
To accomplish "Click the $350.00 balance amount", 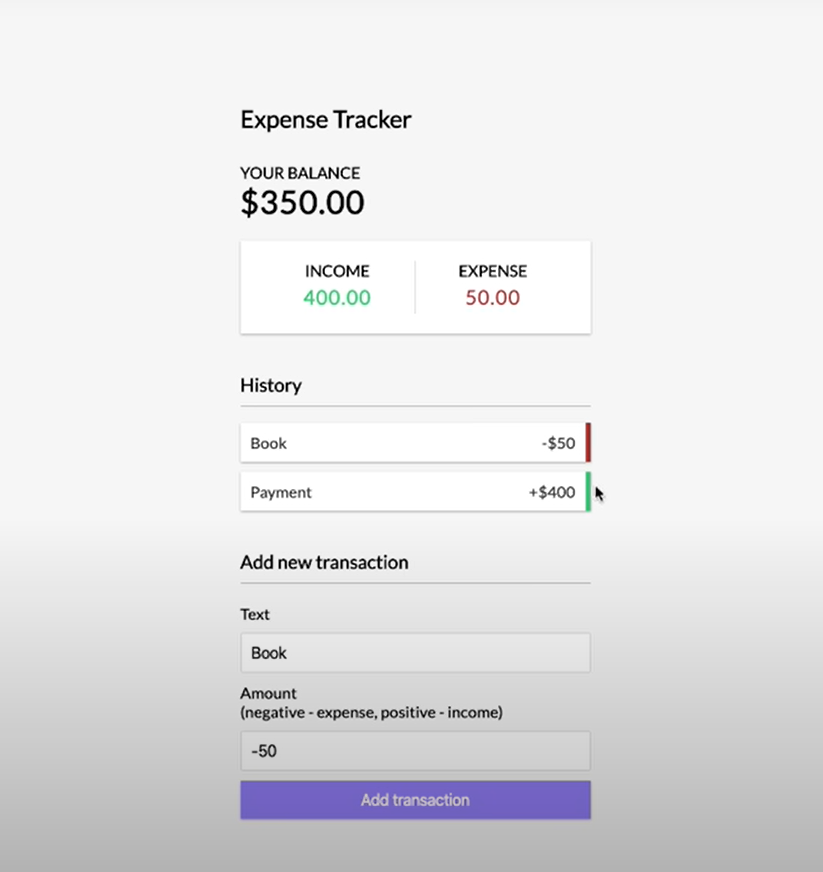I will (303, 202).
